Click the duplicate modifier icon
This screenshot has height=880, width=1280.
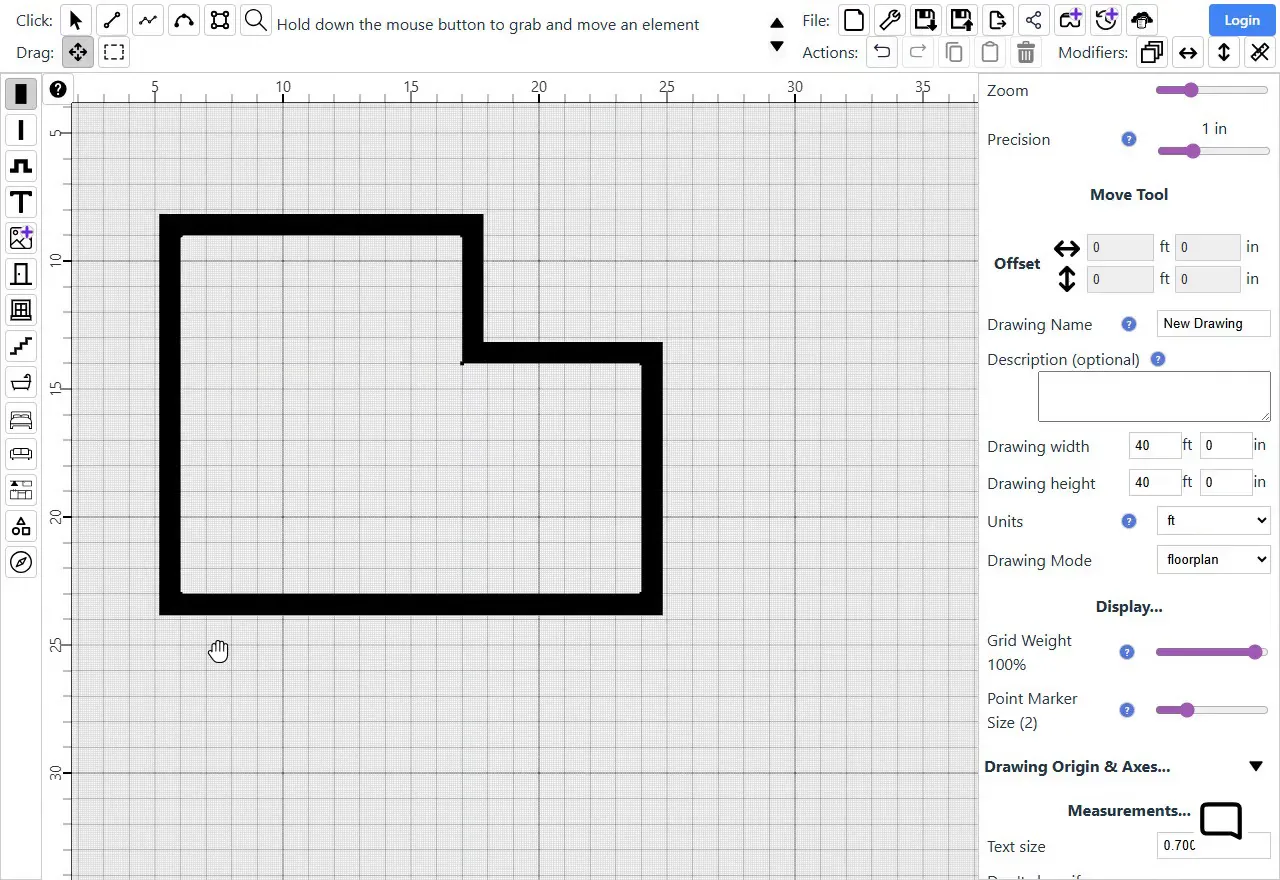click(1152, 52)
